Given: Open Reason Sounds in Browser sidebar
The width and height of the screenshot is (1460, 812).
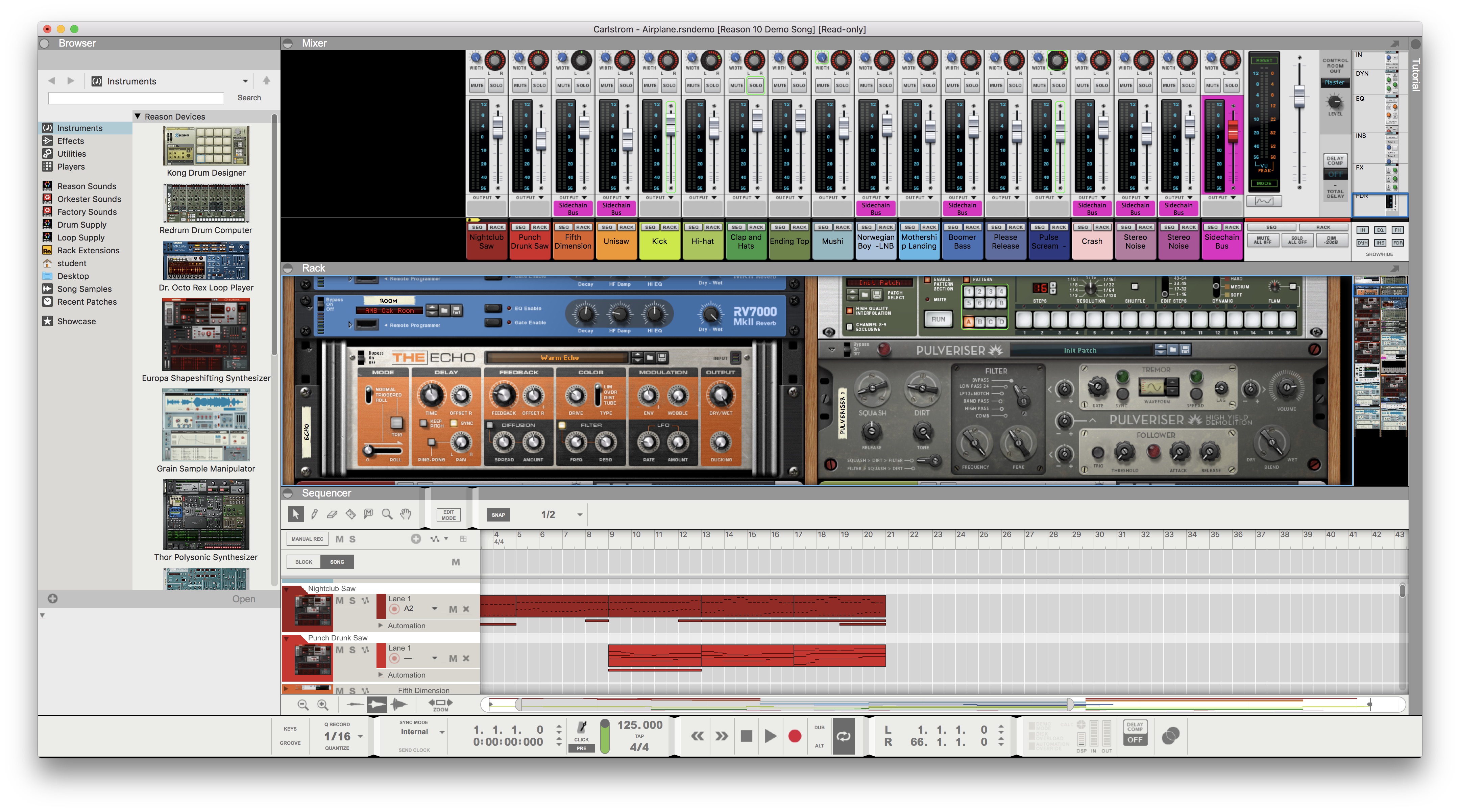Looking at the screenshot, I should tap(86, 186).
